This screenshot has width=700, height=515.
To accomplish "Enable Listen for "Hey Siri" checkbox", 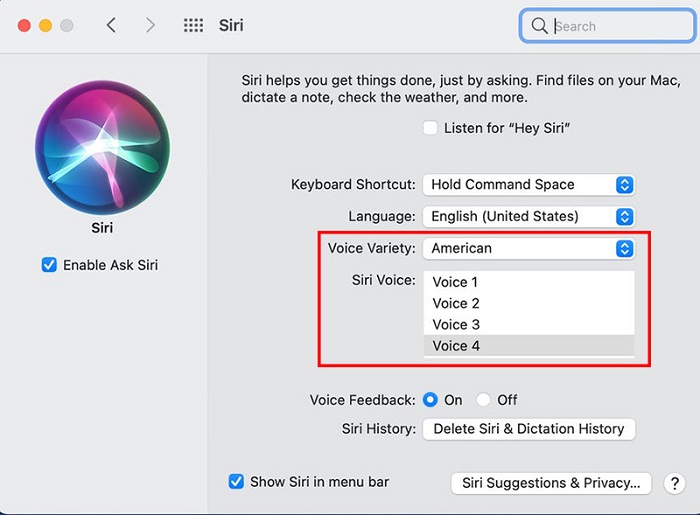I will (430, 128).
